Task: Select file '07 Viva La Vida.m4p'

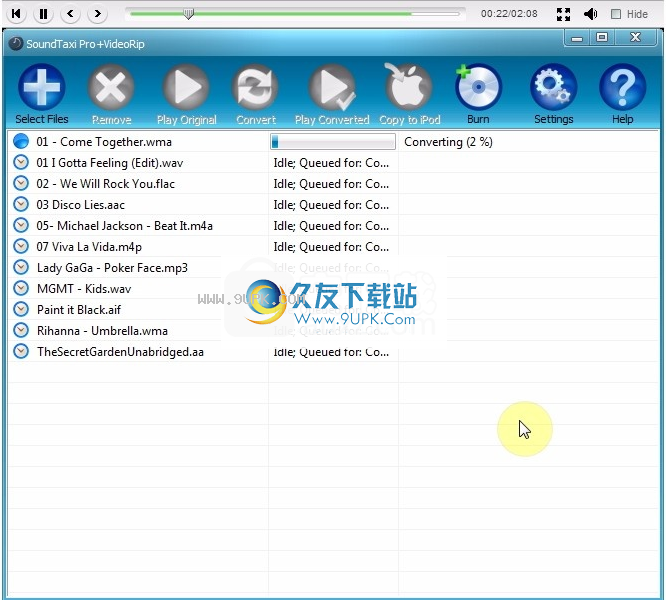Action: [89, 247]
